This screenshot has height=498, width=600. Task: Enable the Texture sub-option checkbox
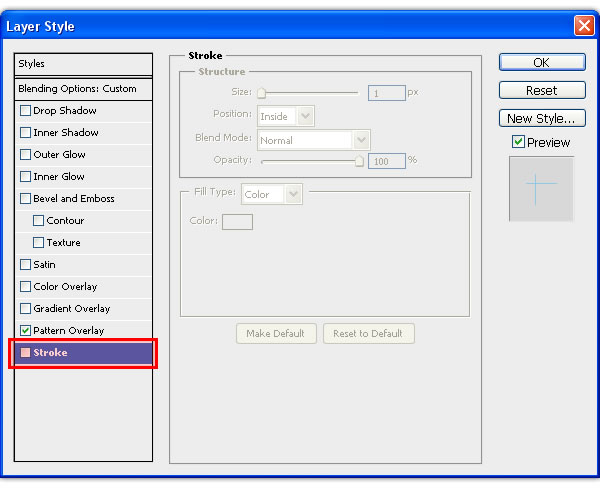(x=38, y=242)
